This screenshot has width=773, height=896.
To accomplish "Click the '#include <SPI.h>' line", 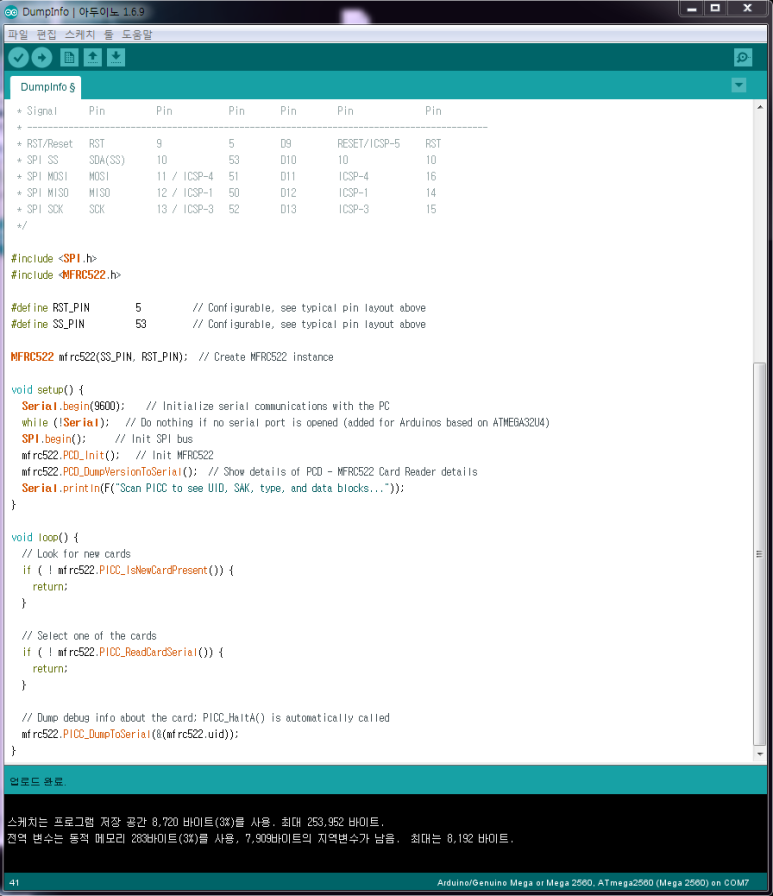I will pos(54,258).
